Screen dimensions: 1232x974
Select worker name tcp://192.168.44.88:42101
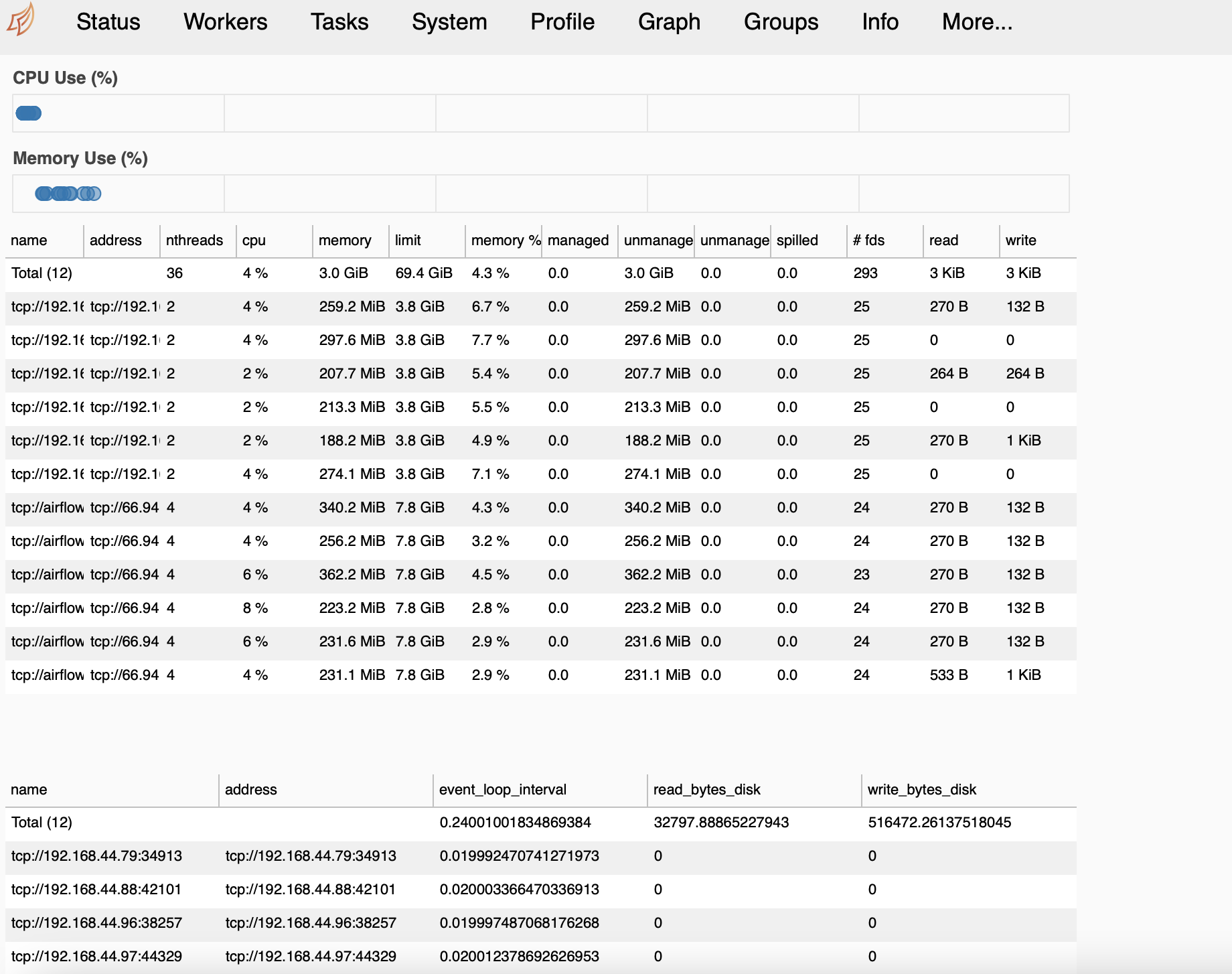point(96,890)
